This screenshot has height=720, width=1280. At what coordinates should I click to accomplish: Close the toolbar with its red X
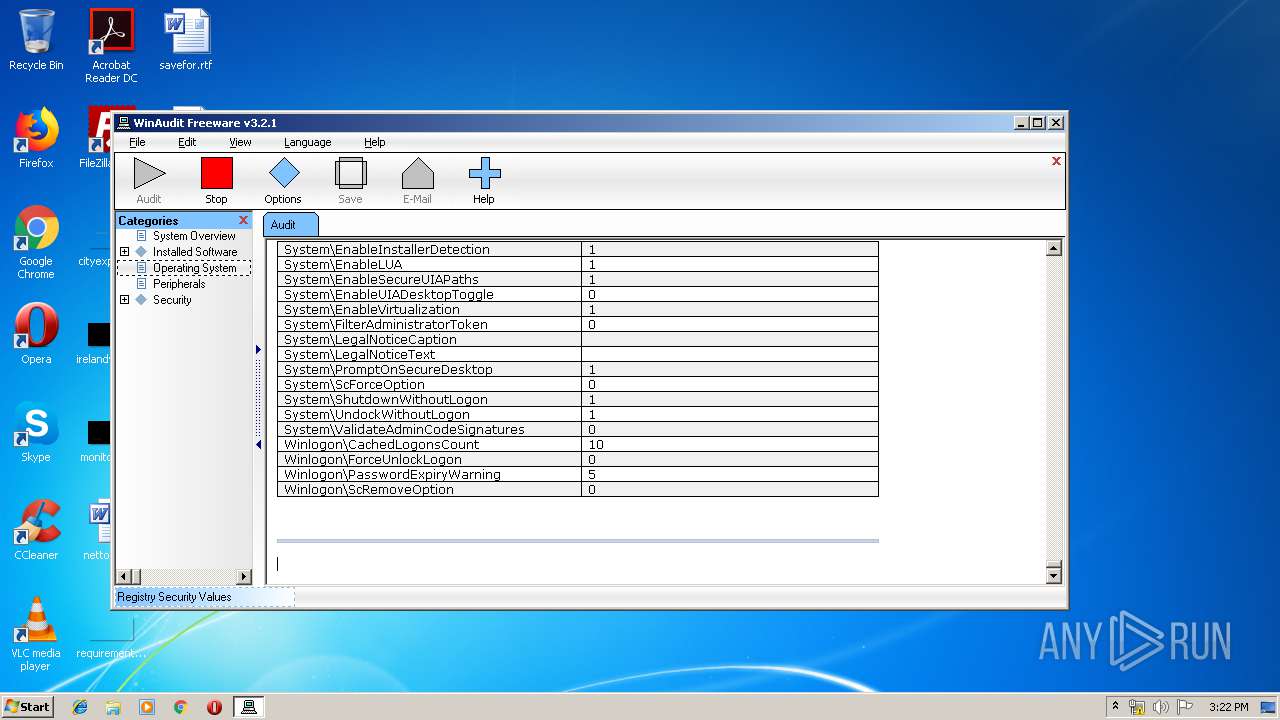click(1056, 161)
